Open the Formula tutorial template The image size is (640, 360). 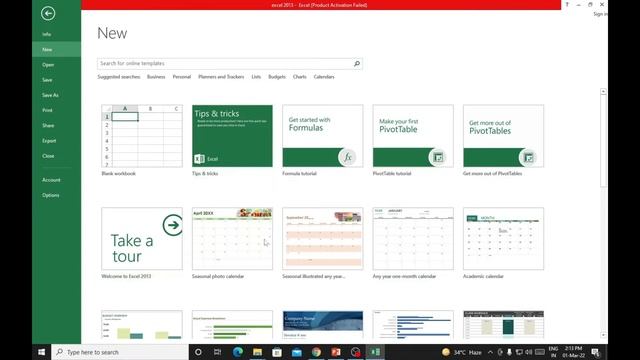coord(322,136)
